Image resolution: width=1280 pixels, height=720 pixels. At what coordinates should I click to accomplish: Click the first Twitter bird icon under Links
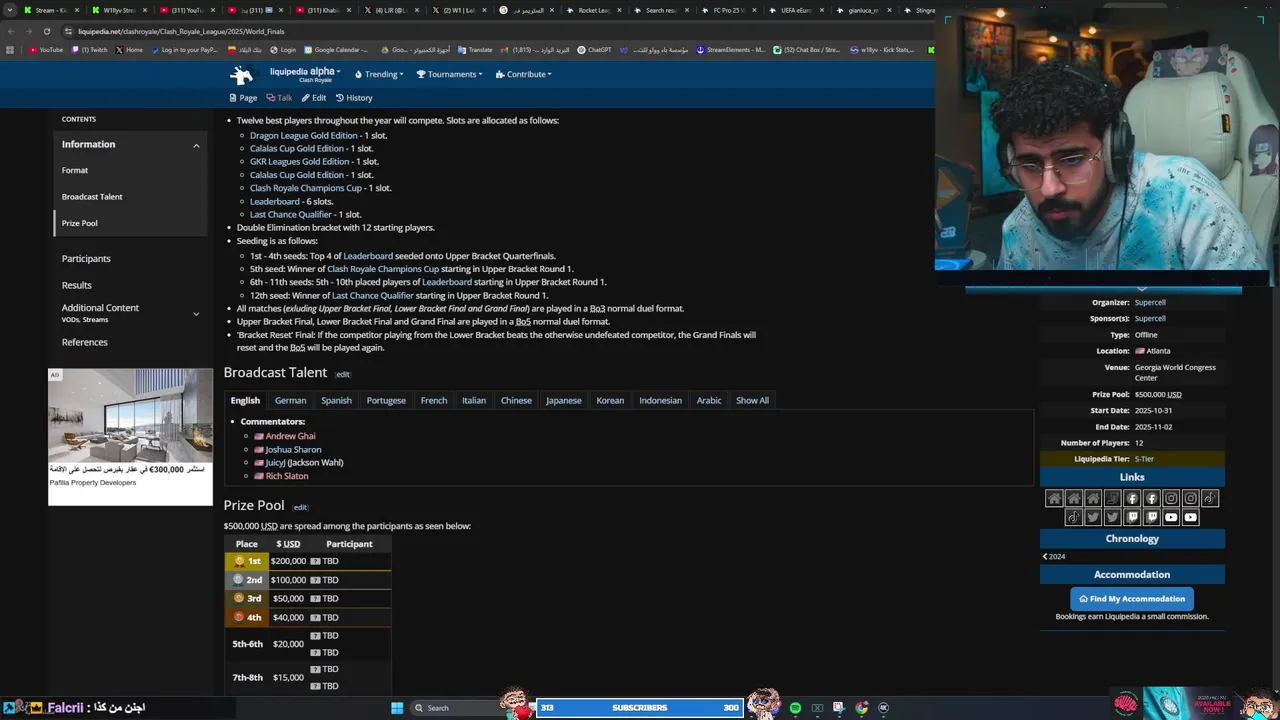(x=1093, y=517)
